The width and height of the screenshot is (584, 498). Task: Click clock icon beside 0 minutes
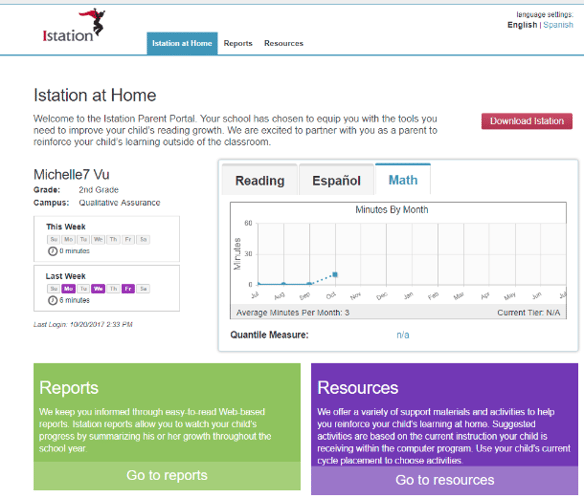[53, 251]
